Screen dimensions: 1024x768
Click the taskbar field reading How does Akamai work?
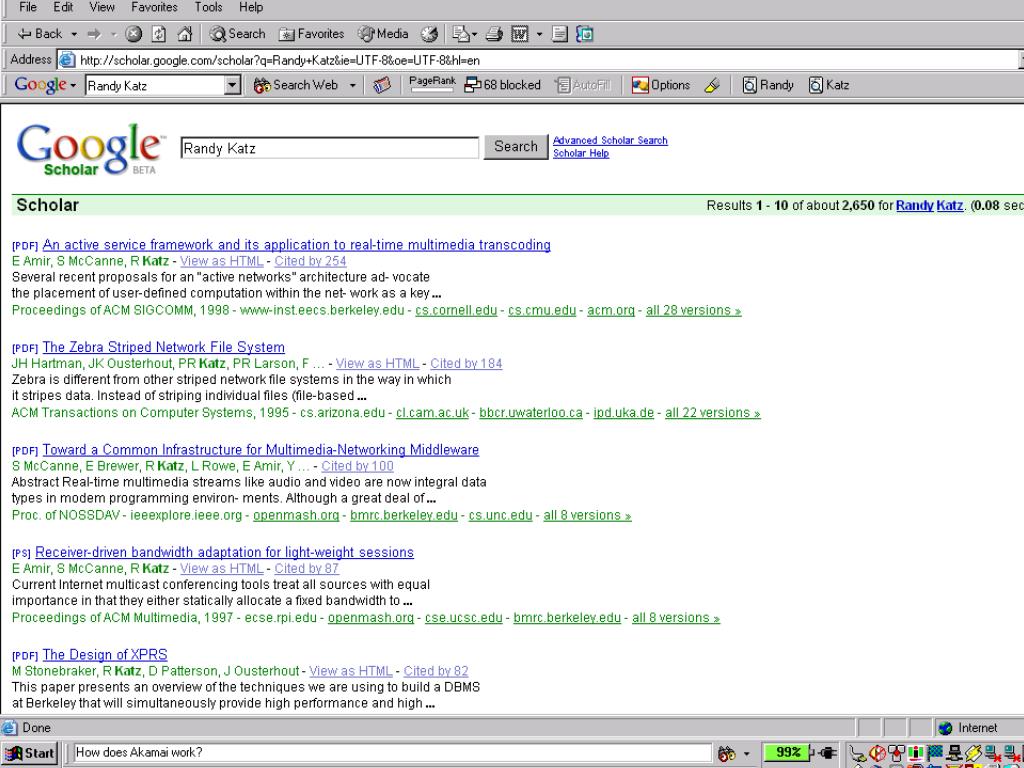pos(392,752)
